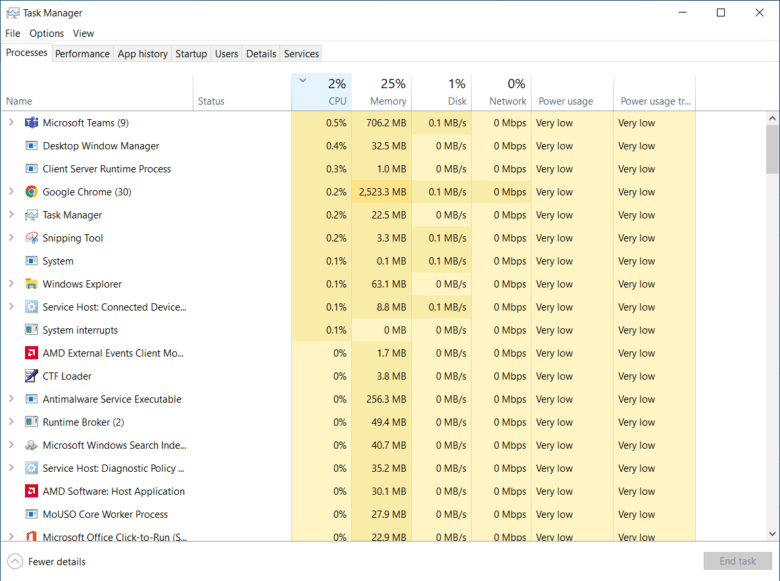This screenshot has height=581, width=780.
Task: Click the Snipping Tool process icon
Action: pos(31,238)
